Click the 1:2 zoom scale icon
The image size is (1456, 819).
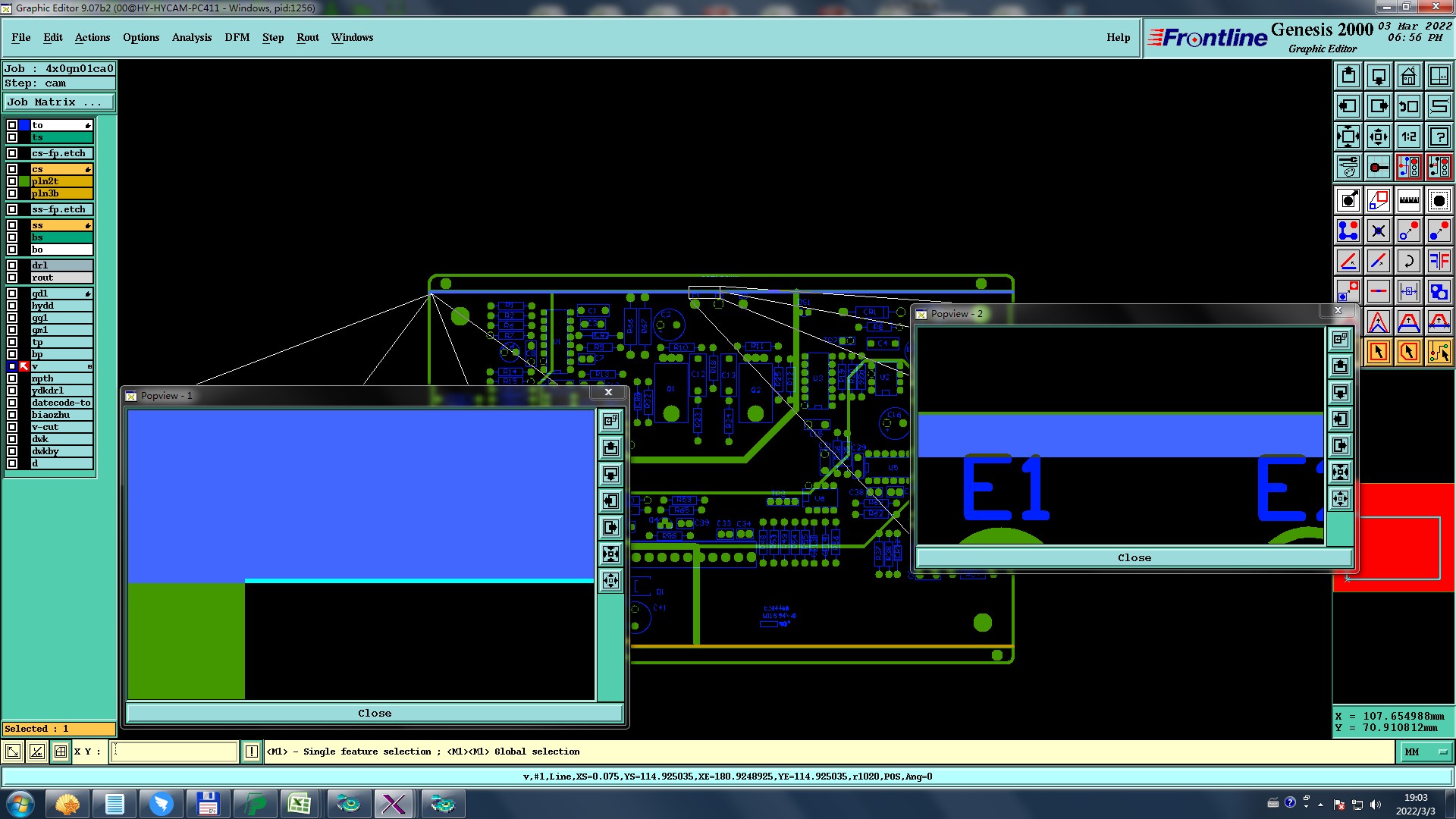pyautogui.click(x=1409, y=136)
